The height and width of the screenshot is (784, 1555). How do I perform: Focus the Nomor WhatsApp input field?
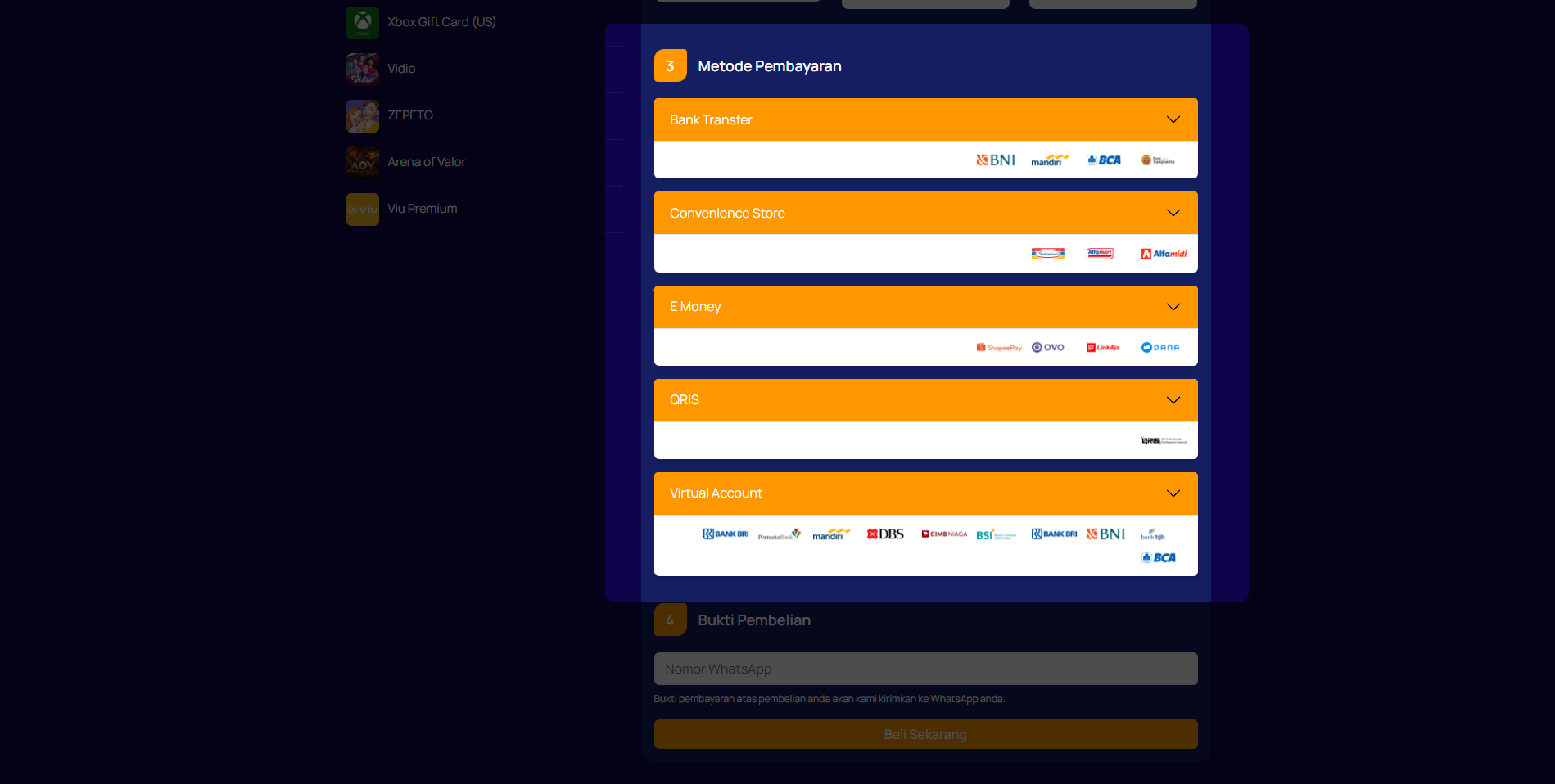click(x=925, y=669)
